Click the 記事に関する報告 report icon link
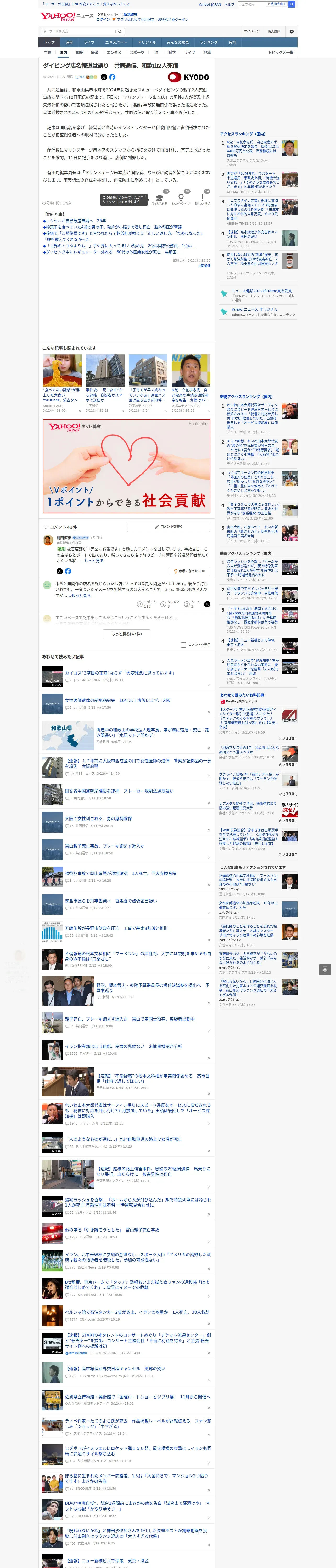The width and height of the screenshot is (336, 1568). (57, 203)
